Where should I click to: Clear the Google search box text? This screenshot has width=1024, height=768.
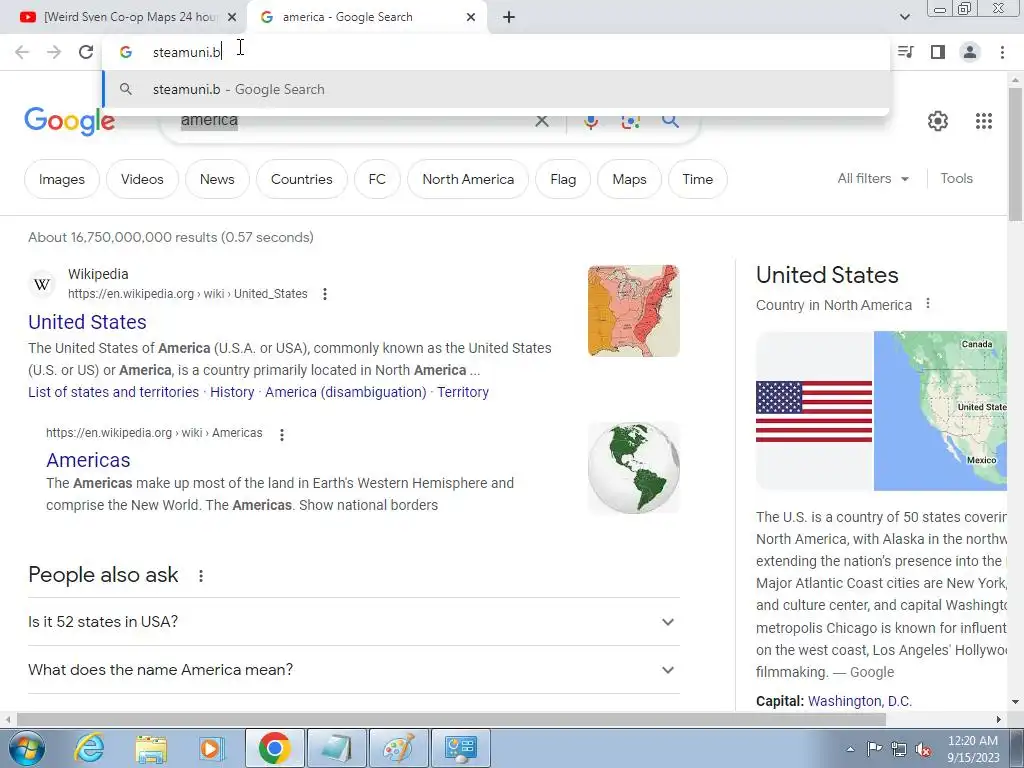coord(541,121)
